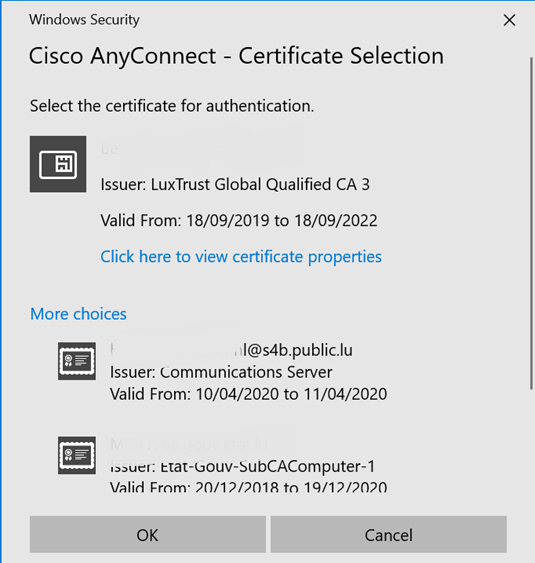Click the Select the certificate for authentication text

(172, 106)
